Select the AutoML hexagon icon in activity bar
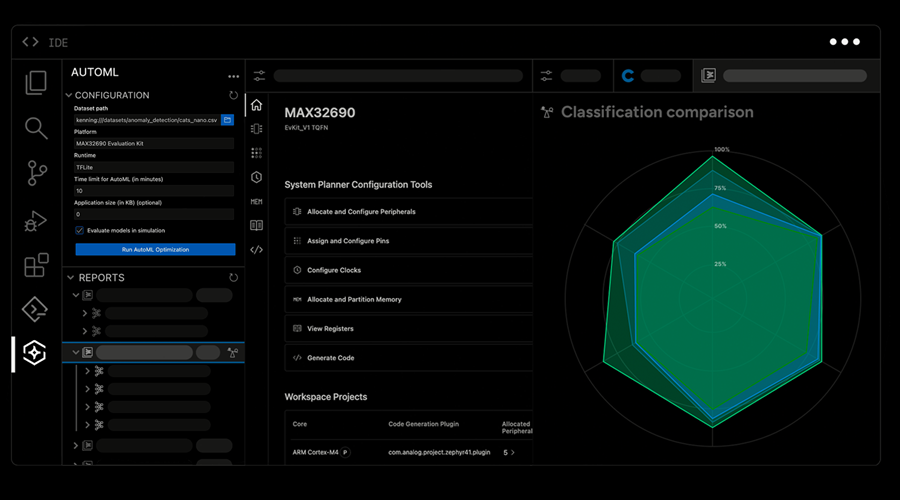The image size is (900, 500). click(34, 352)
